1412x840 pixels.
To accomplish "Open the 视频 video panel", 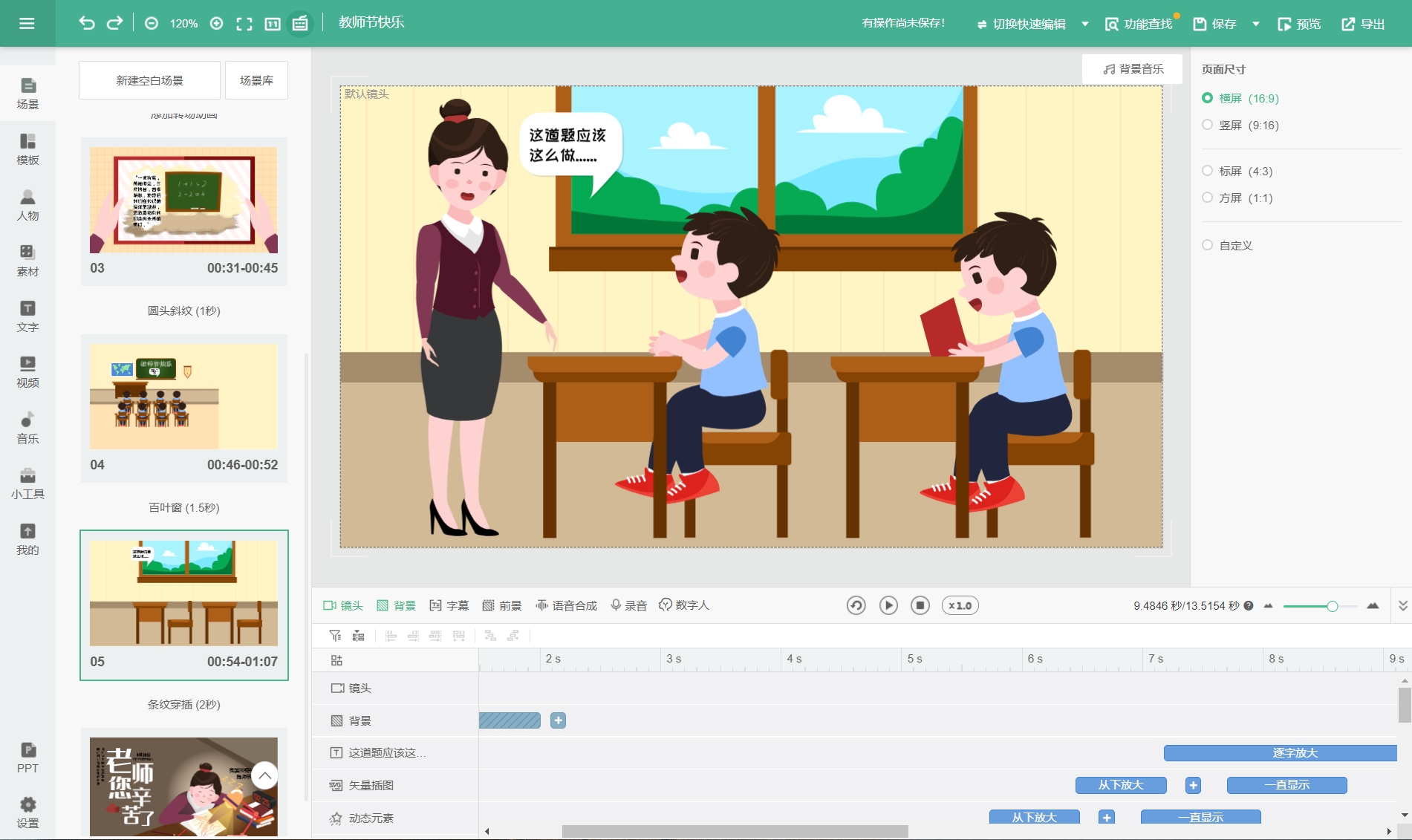I will (27, 372).
